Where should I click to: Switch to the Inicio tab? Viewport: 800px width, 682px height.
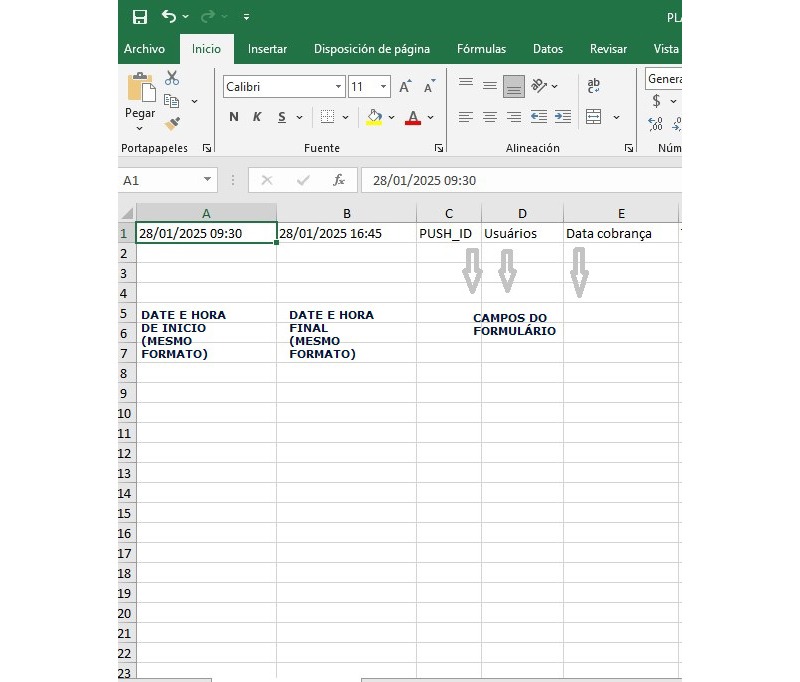click(206, 49)
